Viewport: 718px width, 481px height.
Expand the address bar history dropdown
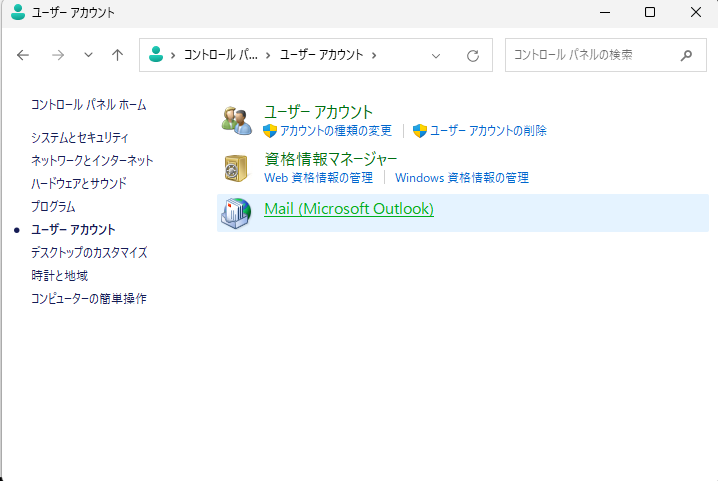tap(436, 55)
